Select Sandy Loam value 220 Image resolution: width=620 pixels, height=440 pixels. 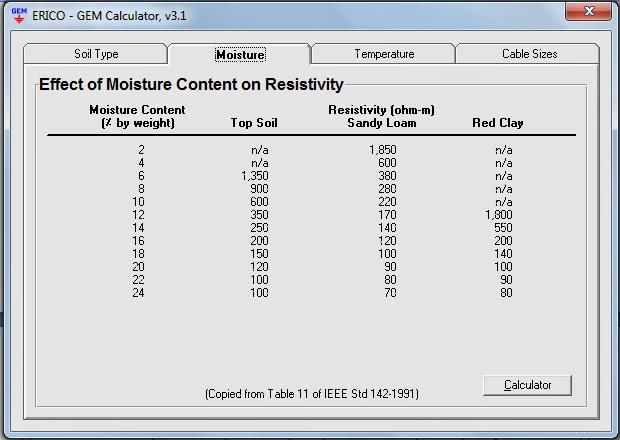pyautogui.click(x=387, y=202)
